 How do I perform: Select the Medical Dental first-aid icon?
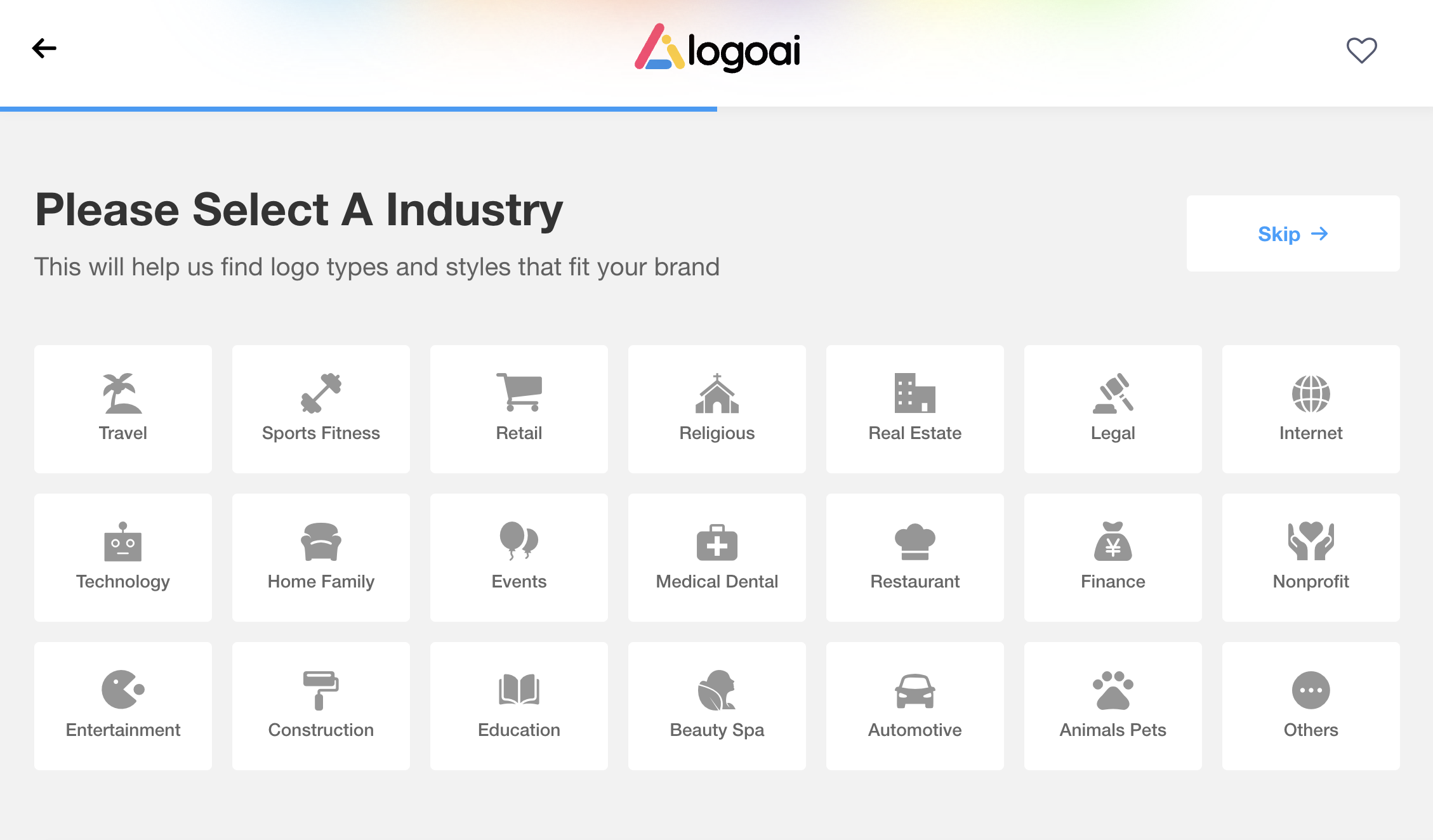pos(716,542)
